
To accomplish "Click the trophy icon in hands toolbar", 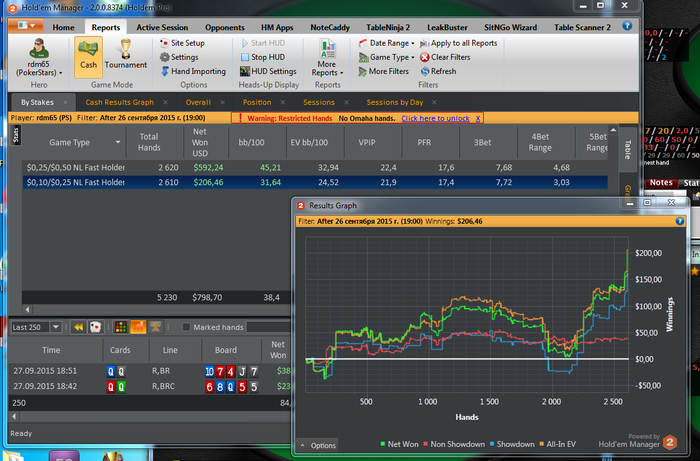I will (x=155, y=327).
